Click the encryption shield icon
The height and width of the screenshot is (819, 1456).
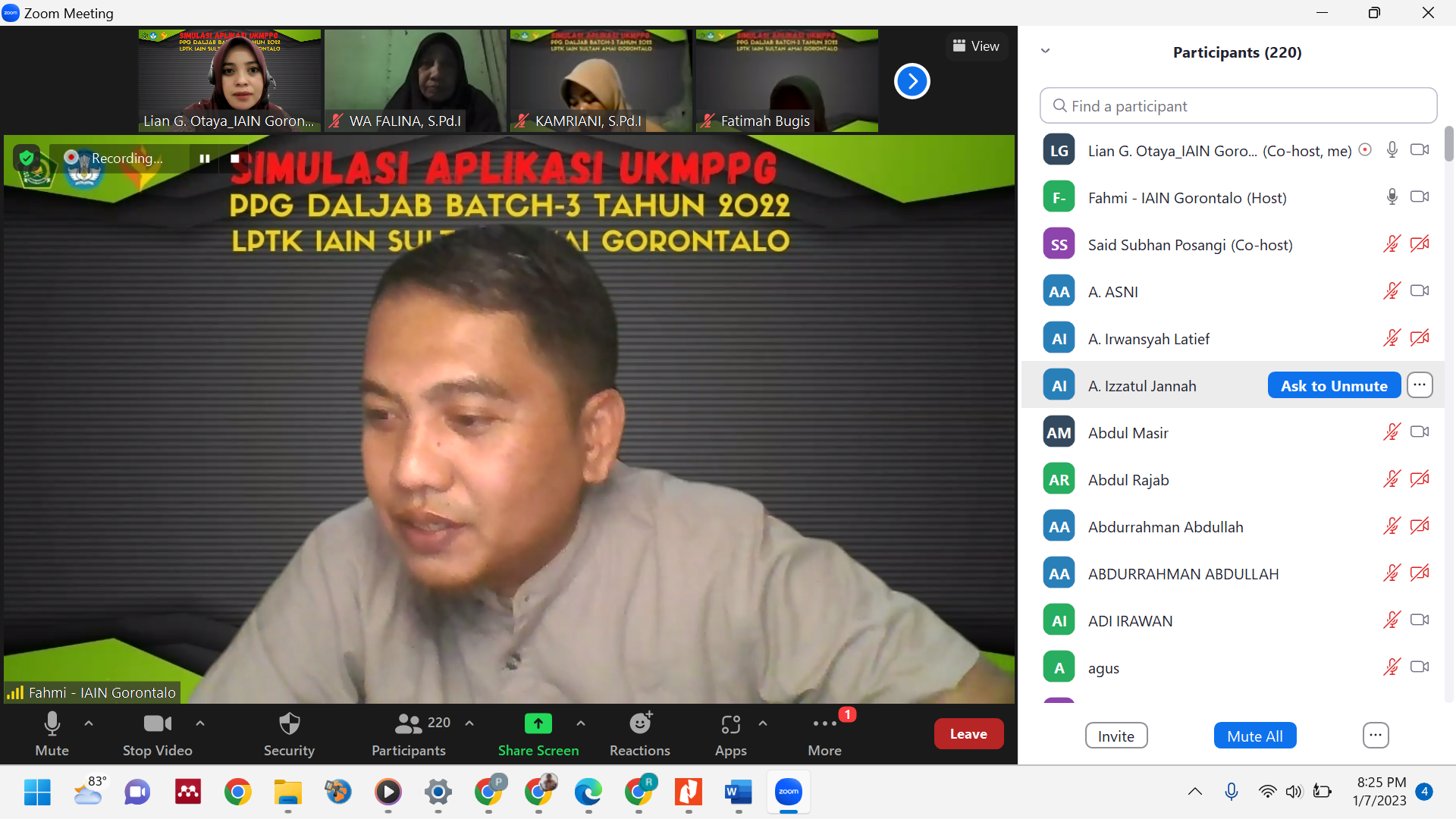tap(27, 158)
